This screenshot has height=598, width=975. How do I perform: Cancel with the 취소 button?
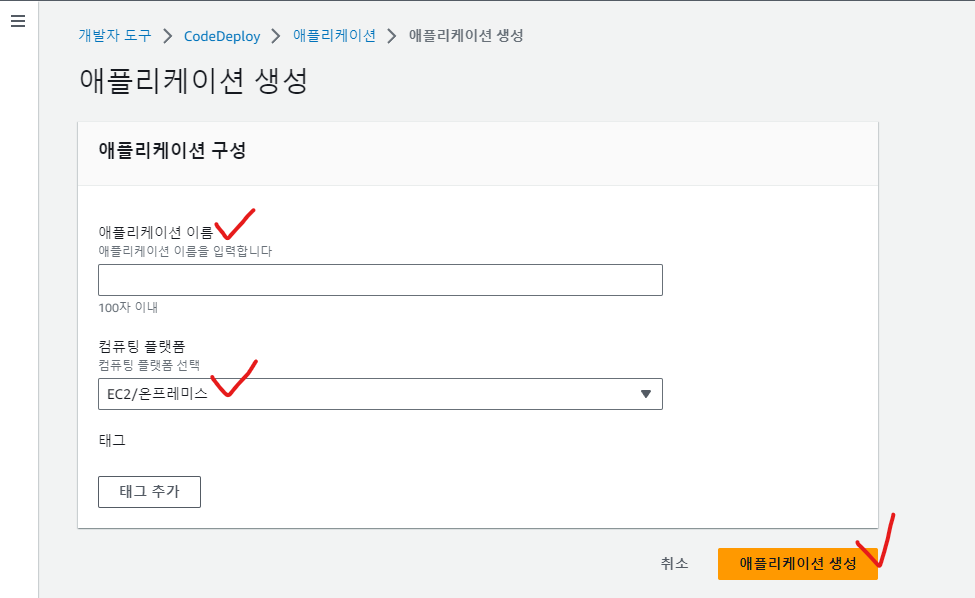(675, 563)
